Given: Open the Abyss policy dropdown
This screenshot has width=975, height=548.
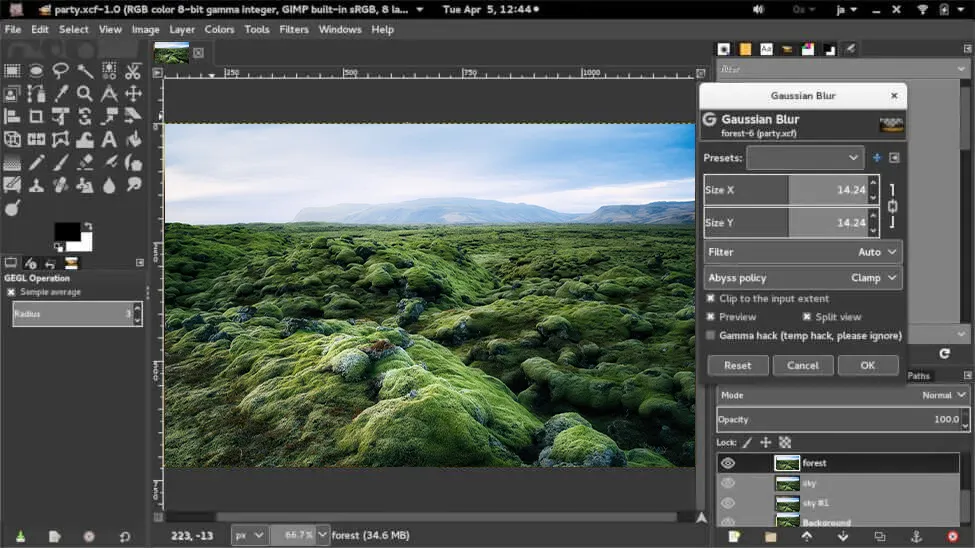Looking at the screenshot, I should [804, 278].
